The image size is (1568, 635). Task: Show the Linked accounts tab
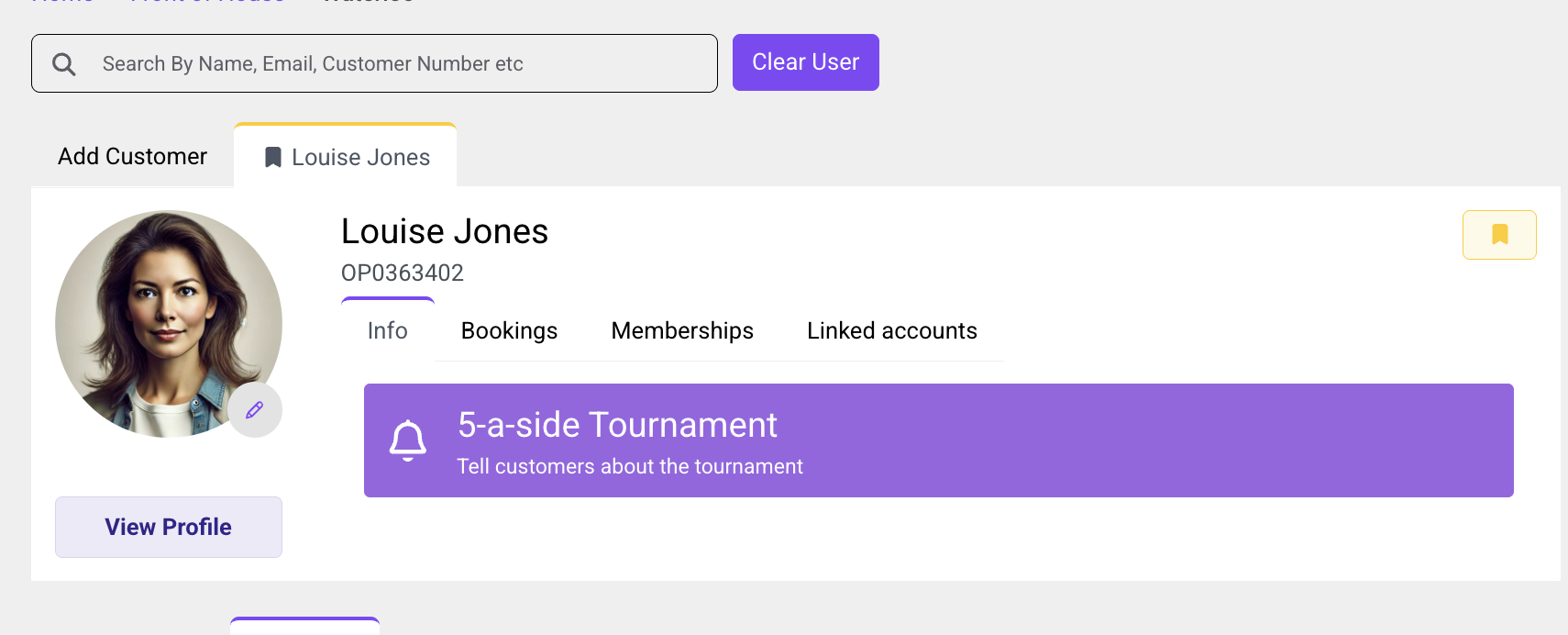(892, 331)
